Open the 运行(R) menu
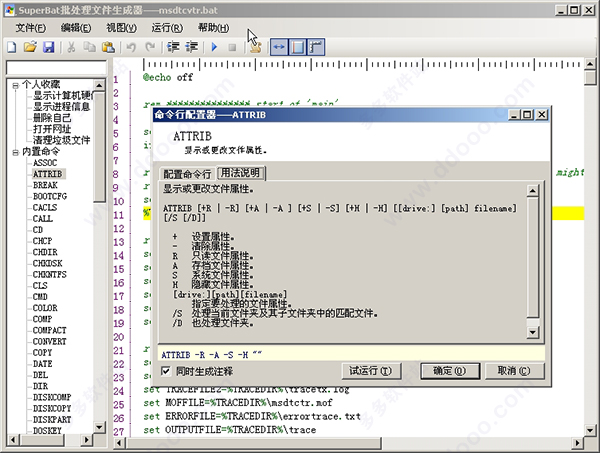Viewport: 600px width, 453px height. [x=167, y=28]
